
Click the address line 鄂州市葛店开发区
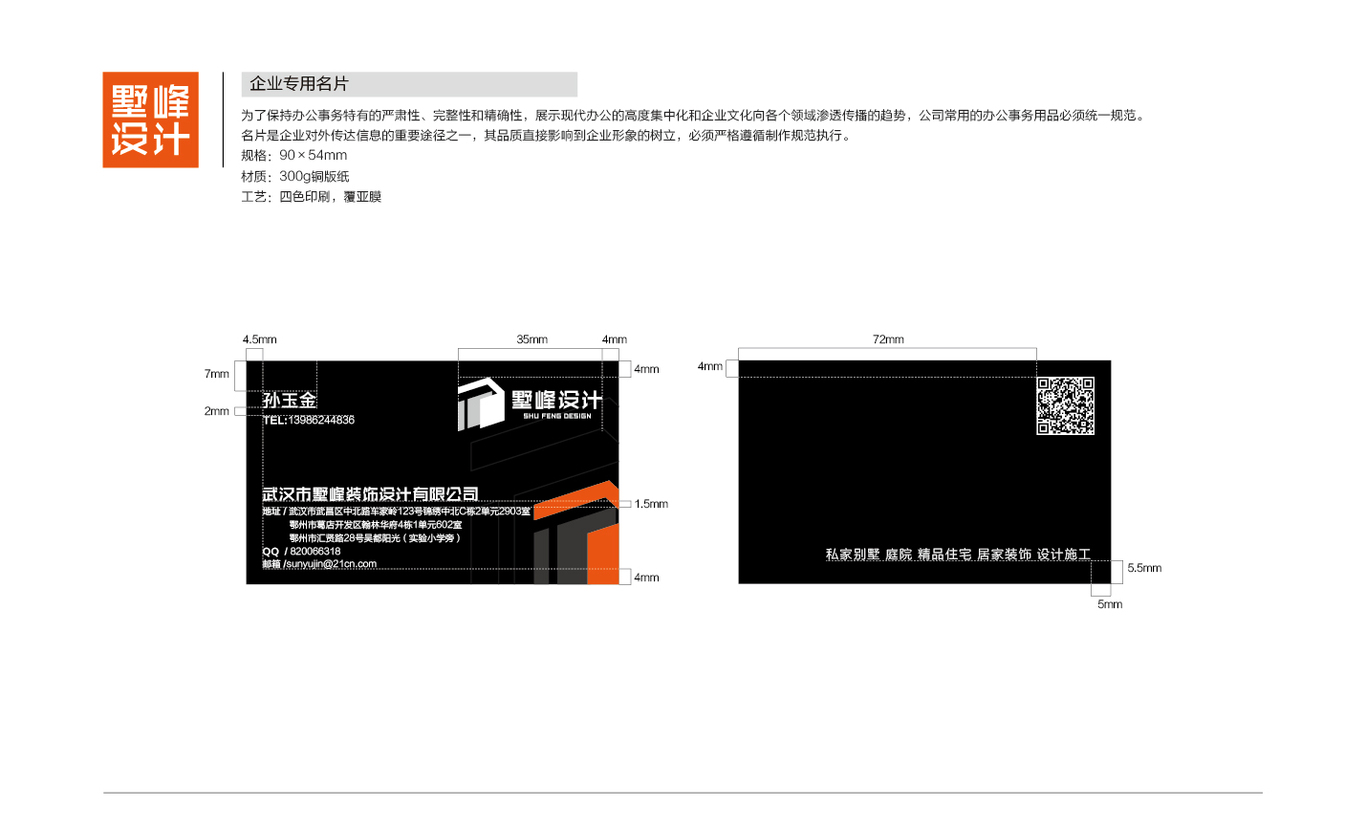coord(375,525)
